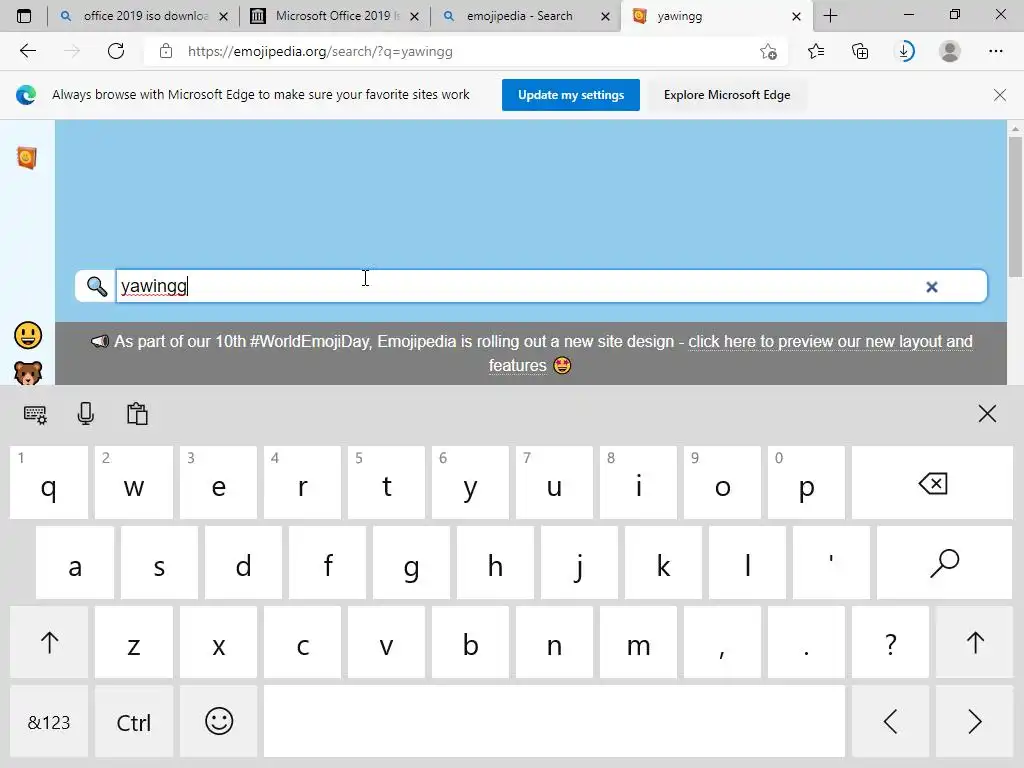This screenshot has width=1024, height=768.
Task: Activate microphone dictation on keyboard
Action: [x=86, y=413]
